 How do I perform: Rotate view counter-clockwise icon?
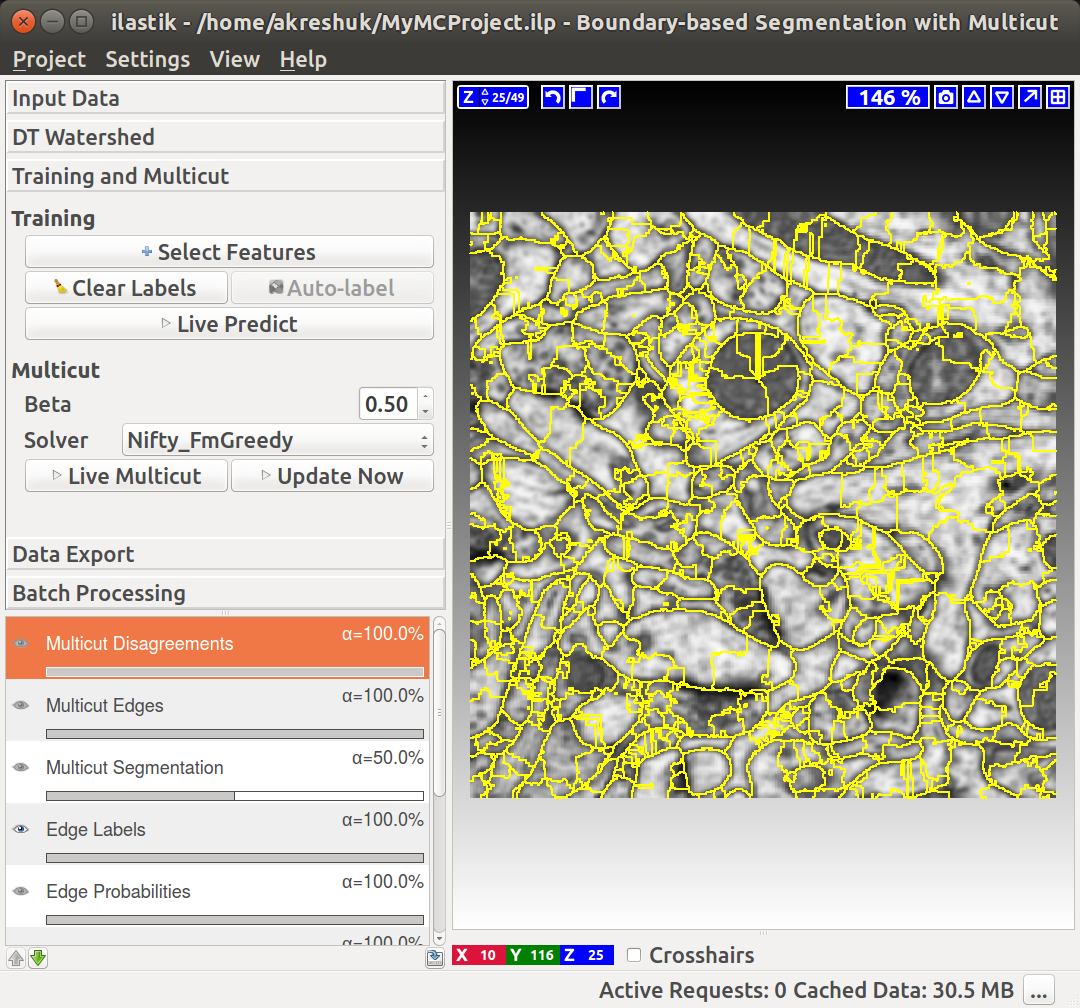552,97
